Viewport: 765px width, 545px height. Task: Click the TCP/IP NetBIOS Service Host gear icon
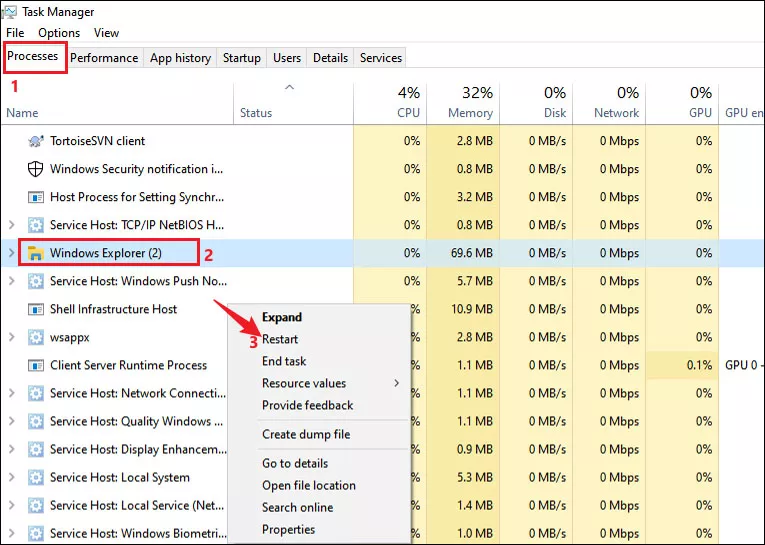[36, 225]
